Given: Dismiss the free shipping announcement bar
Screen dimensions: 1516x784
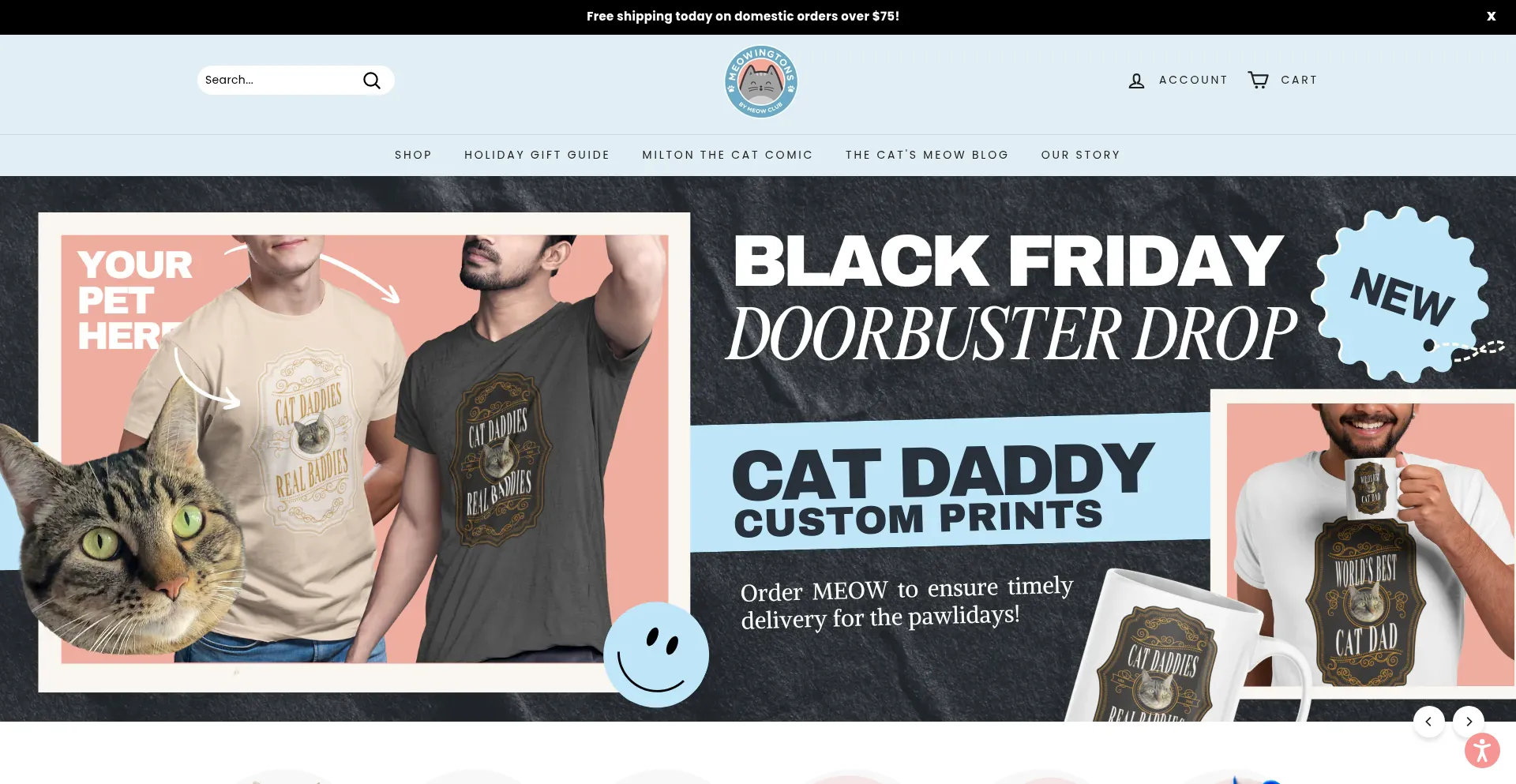Looking at the screenshot, I should [1491, 17].
